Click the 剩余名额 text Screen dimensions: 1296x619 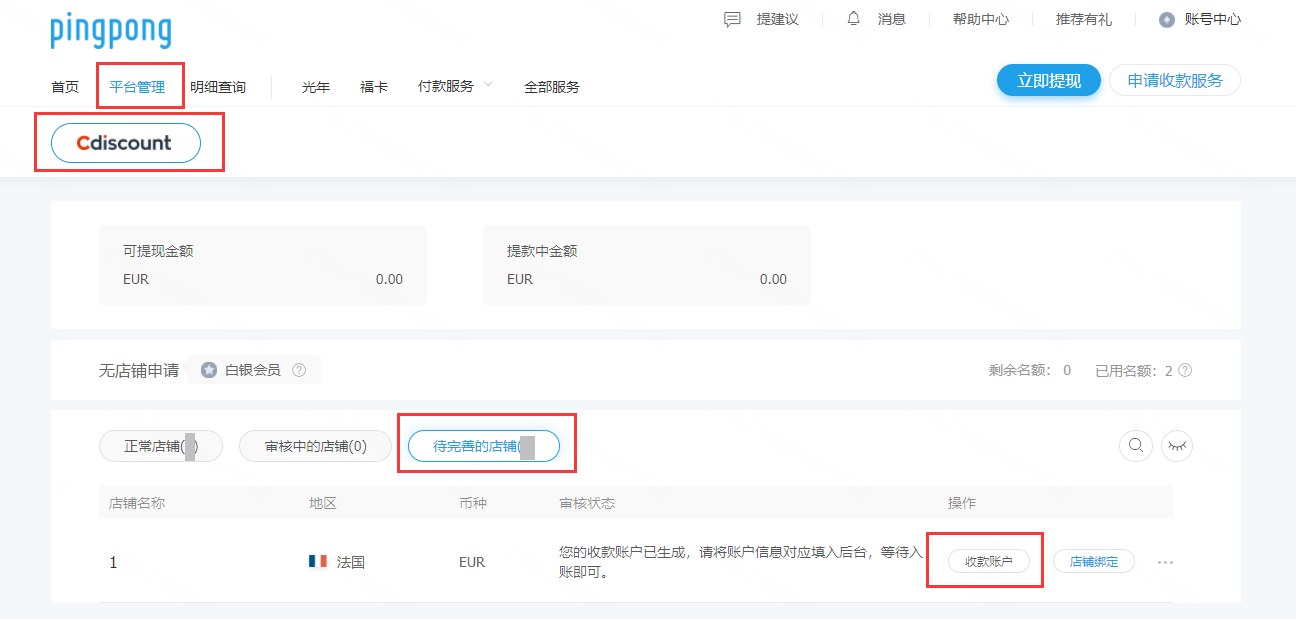click(1020, 370)
